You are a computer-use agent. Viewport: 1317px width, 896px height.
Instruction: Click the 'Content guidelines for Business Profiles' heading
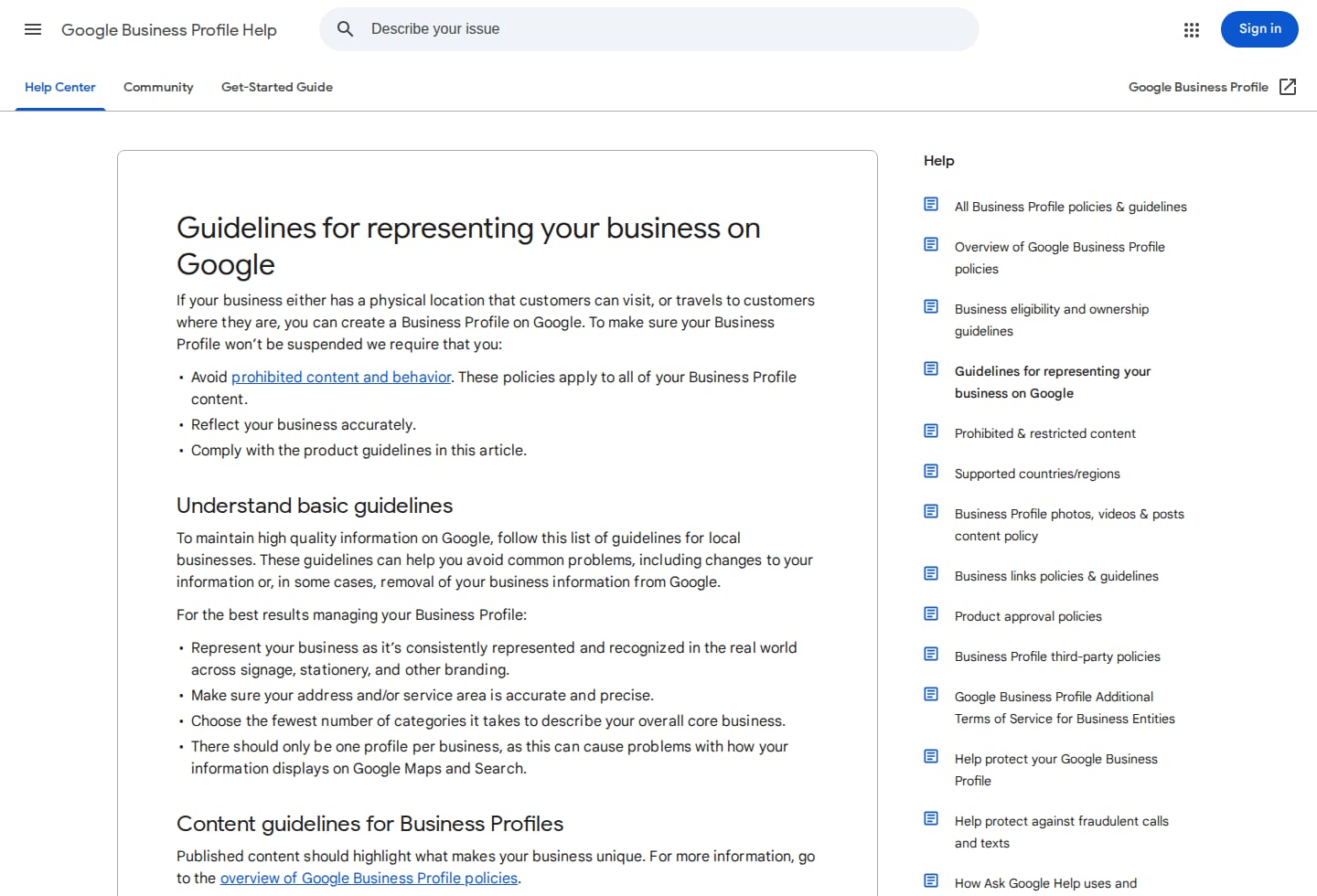click(x=369, y=824)
